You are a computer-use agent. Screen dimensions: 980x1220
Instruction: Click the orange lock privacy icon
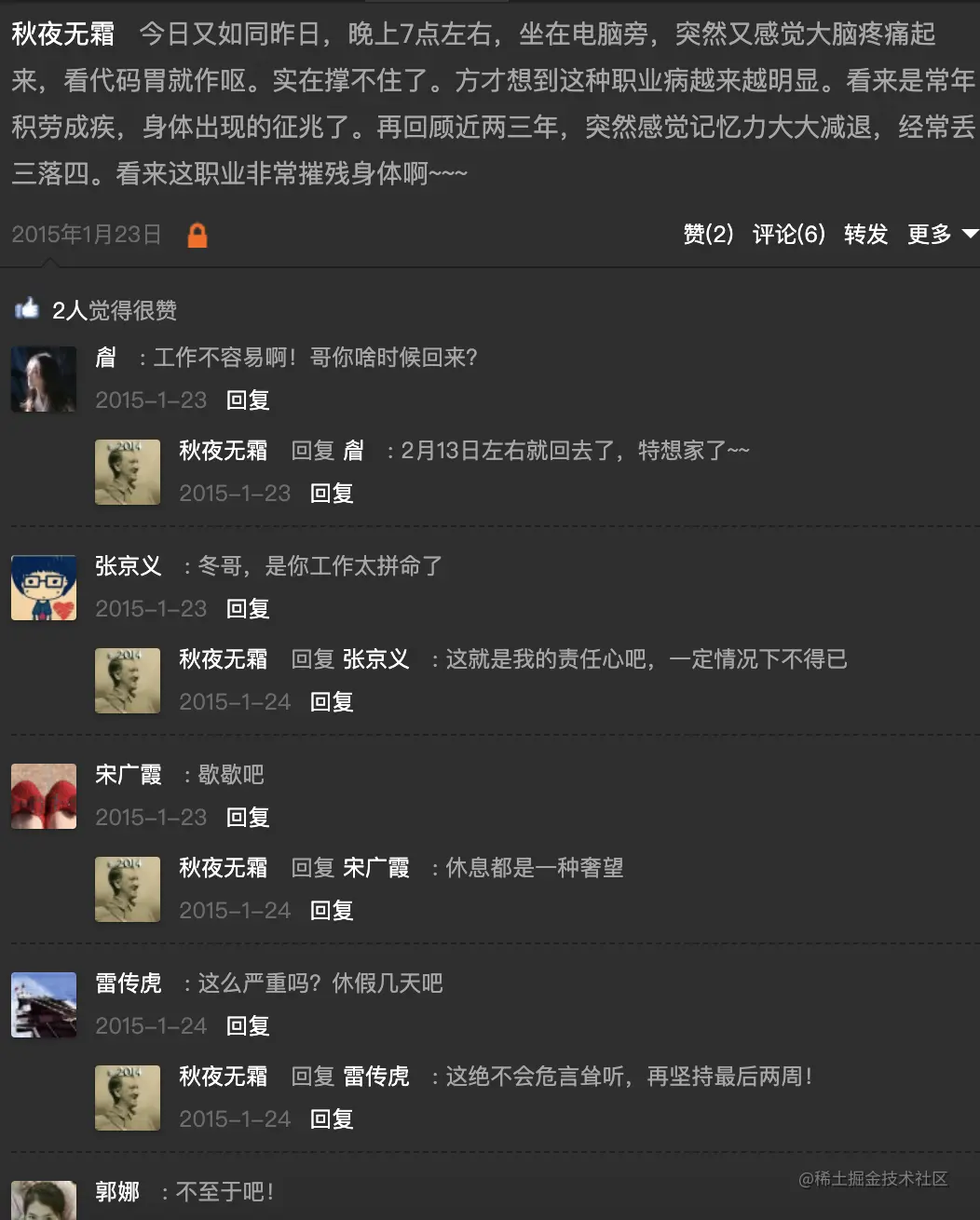point(197,235)
